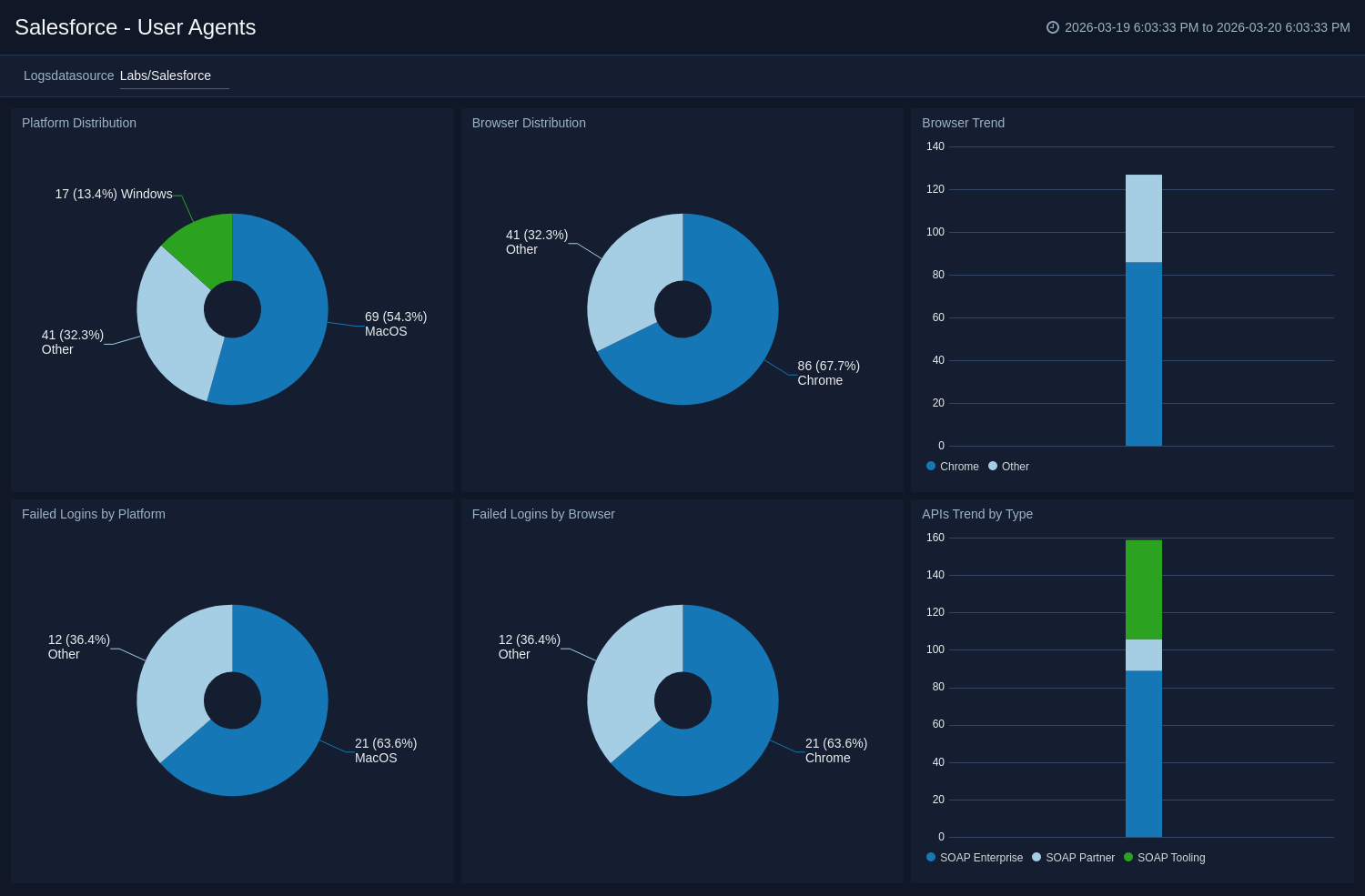Click the Salesforce - User Agents dashboard title
This screenshot has width=1365, height=896.
pyautogui.click(x=136, y=27)
